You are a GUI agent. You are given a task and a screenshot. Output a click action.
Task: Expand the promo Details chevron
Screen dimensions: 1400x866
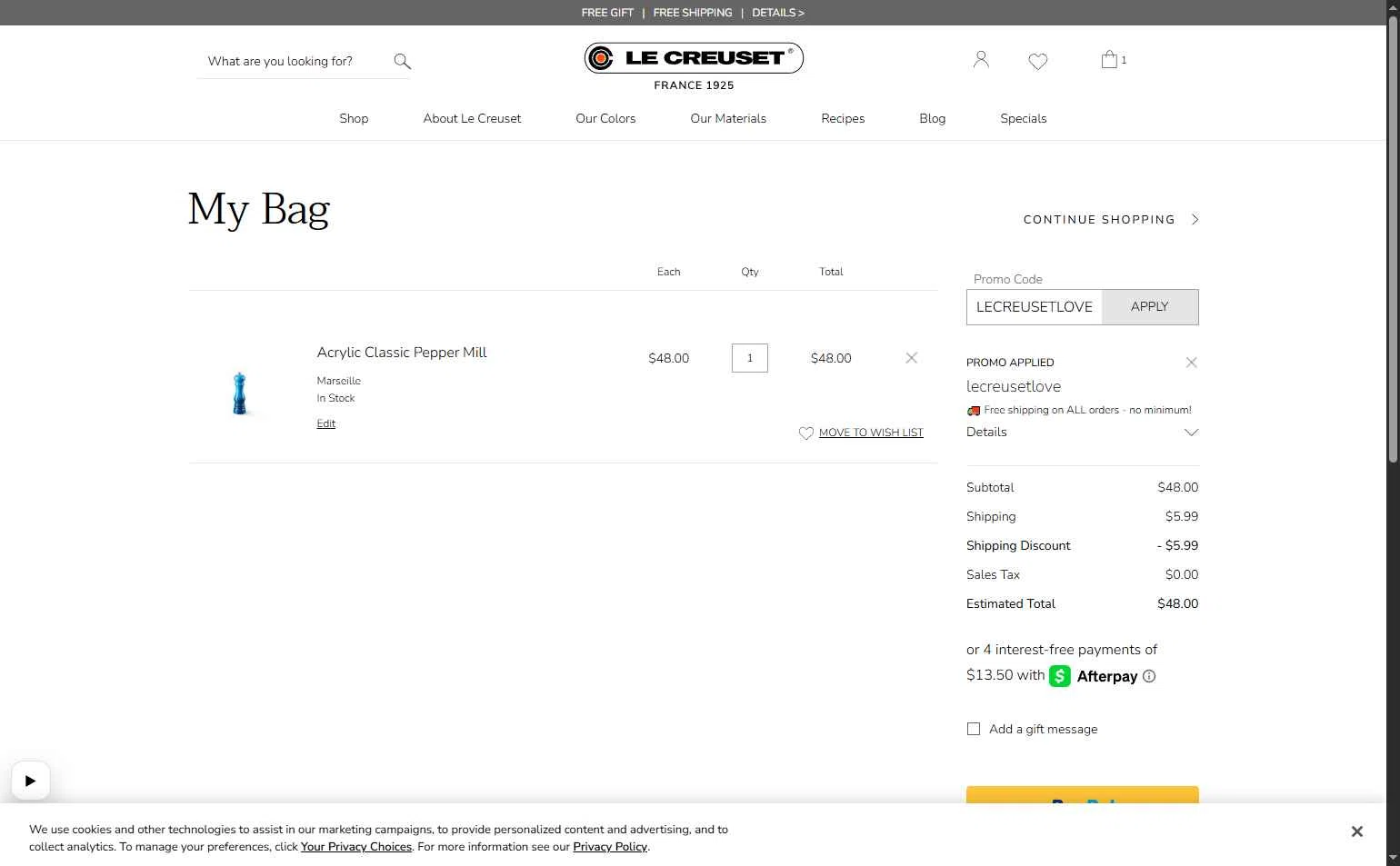tap(1191, 433)
